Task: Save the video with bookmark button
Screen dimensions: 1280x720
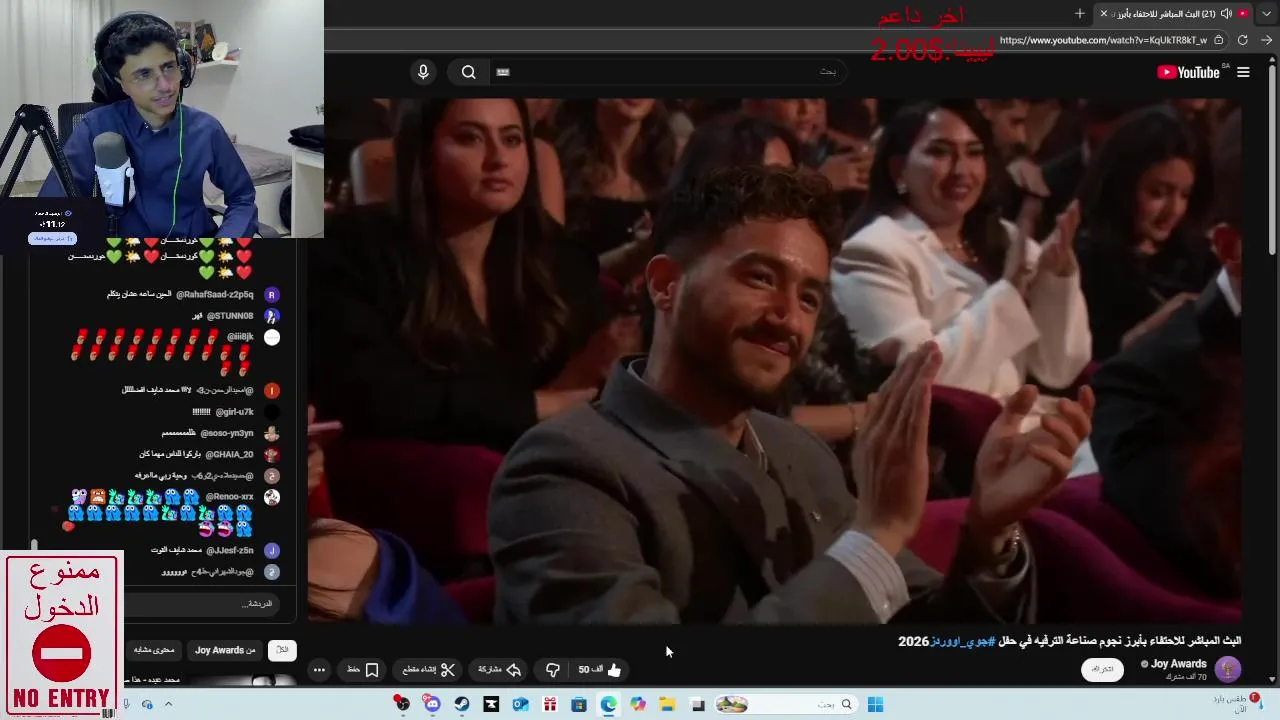Action: (363, 670)
